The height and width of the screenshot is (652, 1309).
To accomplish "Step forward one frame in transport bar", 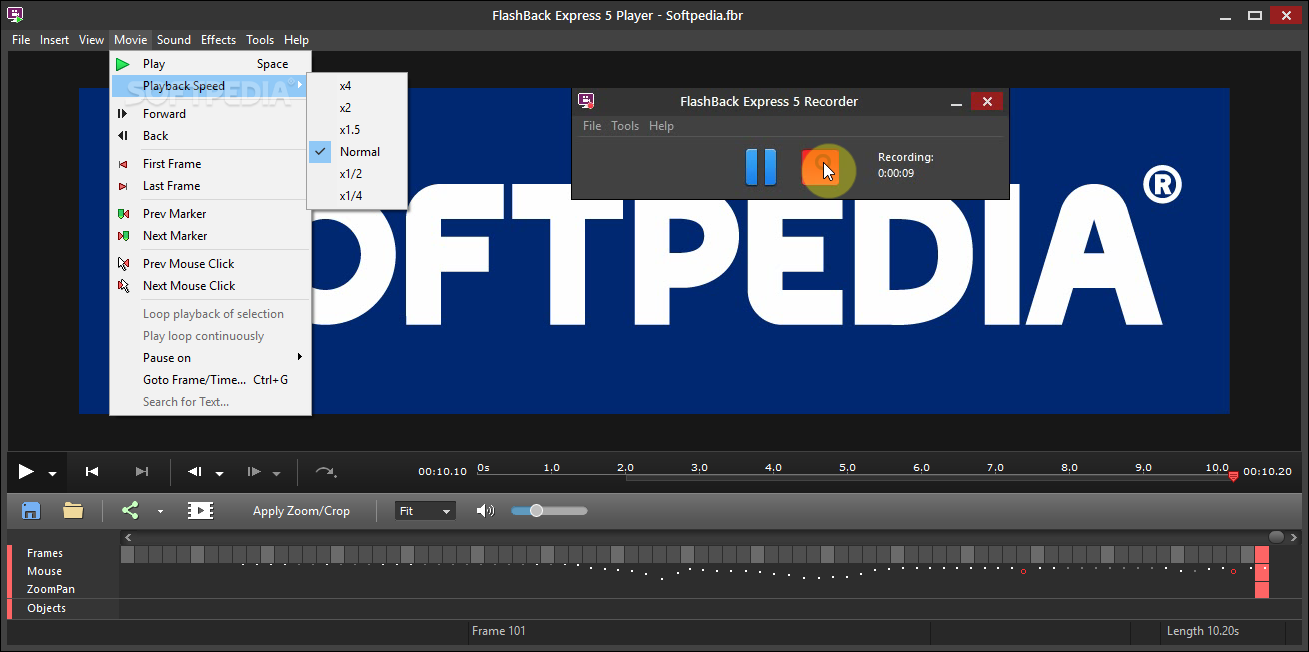I will click(254, 472).
